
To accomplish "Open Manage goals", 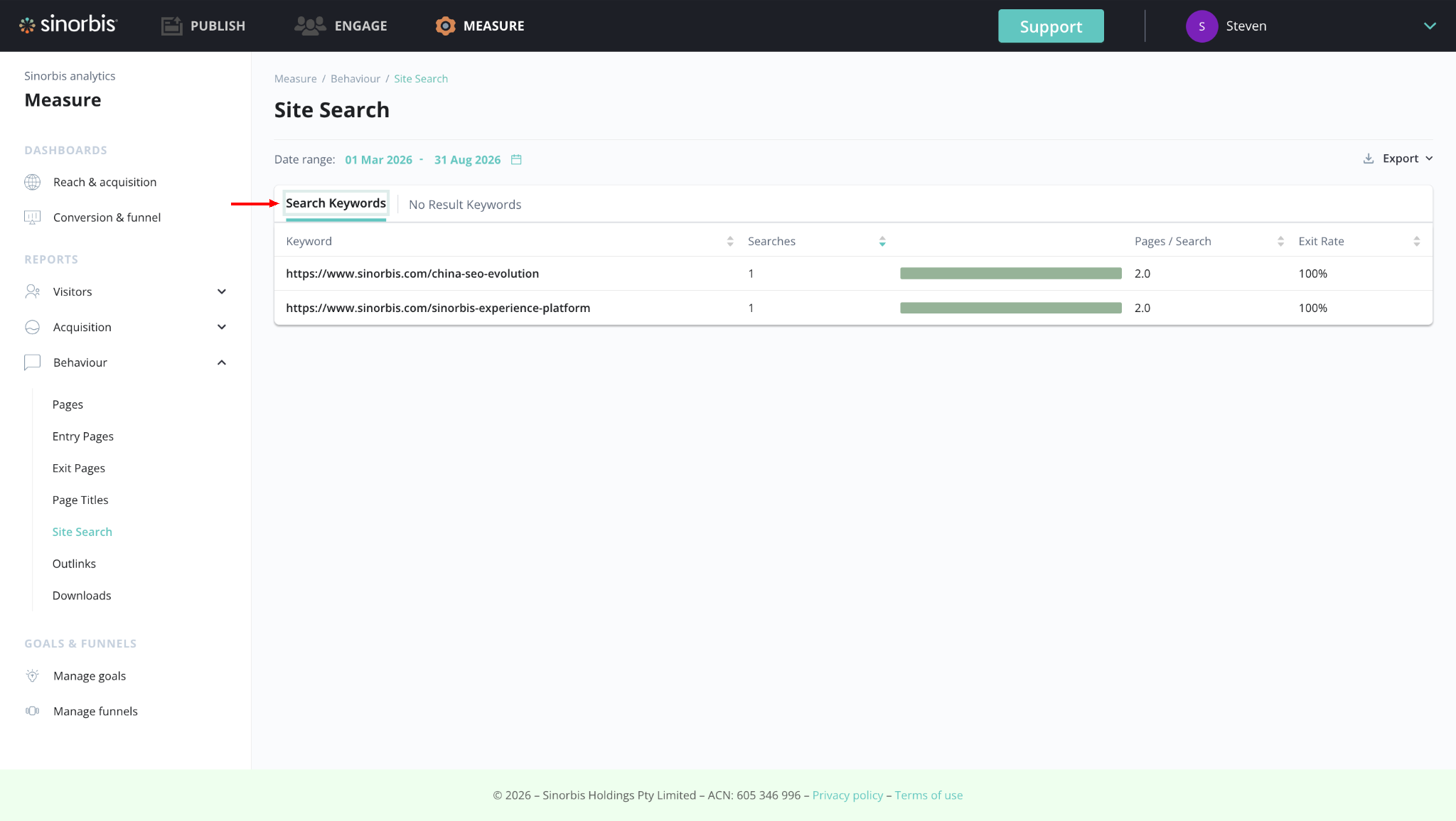I will pos(90,676).
